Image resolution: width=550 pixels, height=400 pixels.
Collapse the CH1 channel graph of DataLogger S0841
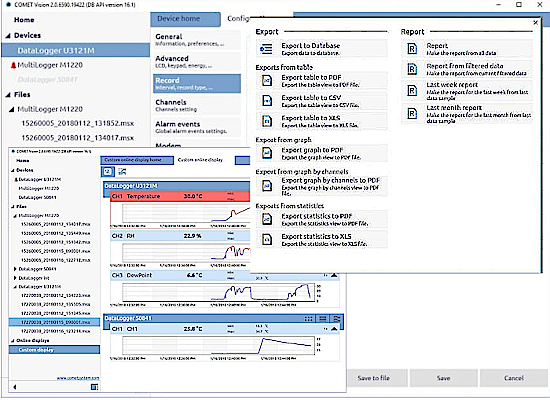point(334,329)
